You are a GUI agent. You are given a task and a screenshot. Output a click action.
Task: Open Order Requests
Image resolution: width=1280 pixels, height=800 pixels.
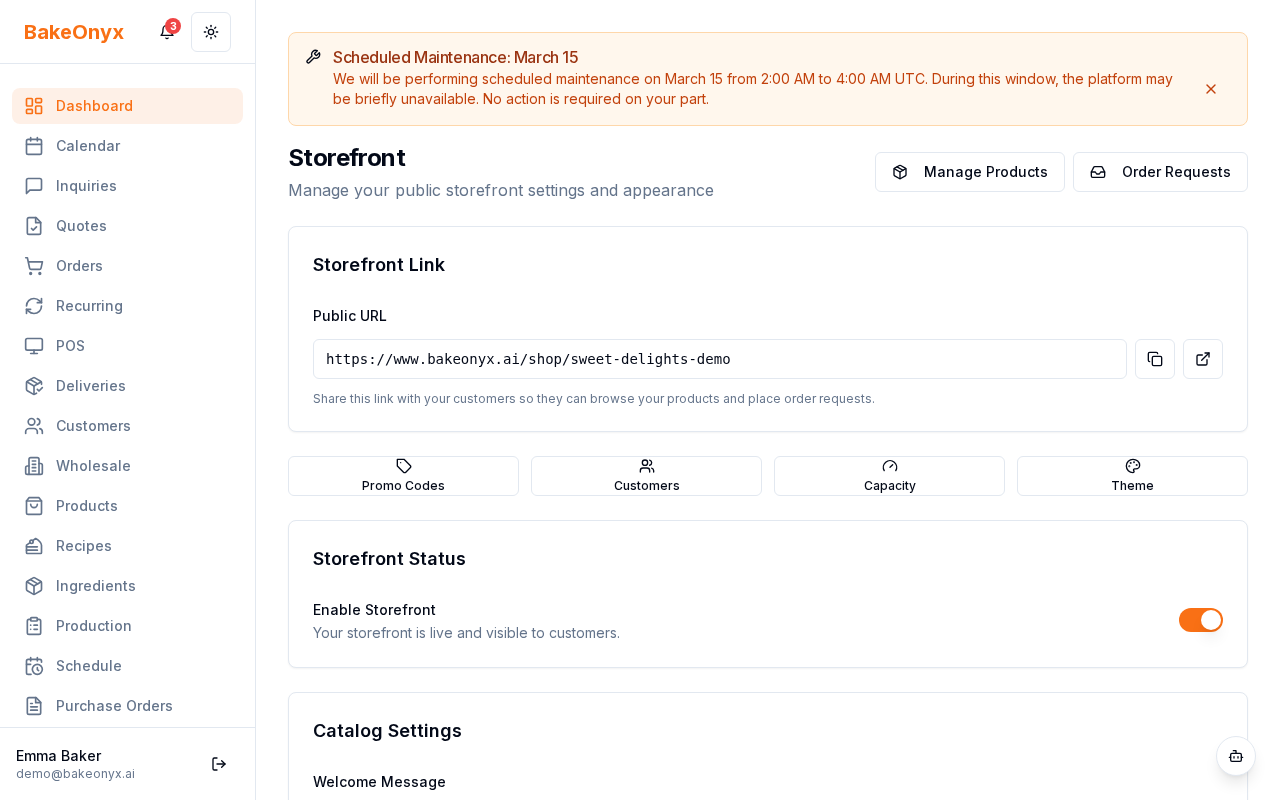point(1160,172)
